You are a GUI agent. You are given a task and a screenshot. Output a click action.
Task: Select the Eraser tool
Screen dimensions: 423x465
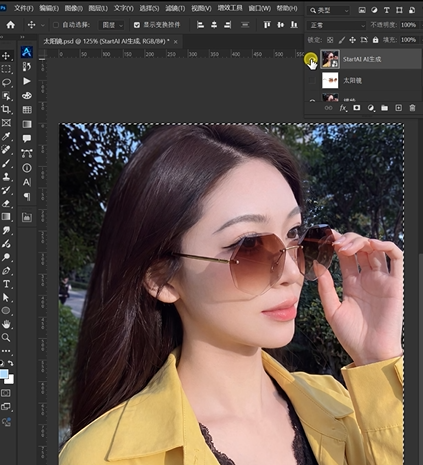[6, 203]
